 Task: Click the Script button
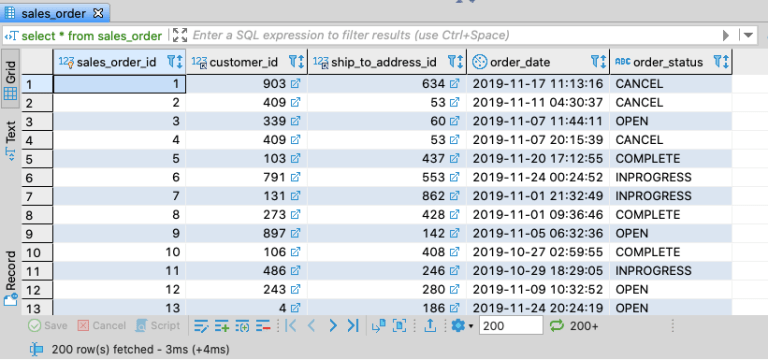point(158,326)
